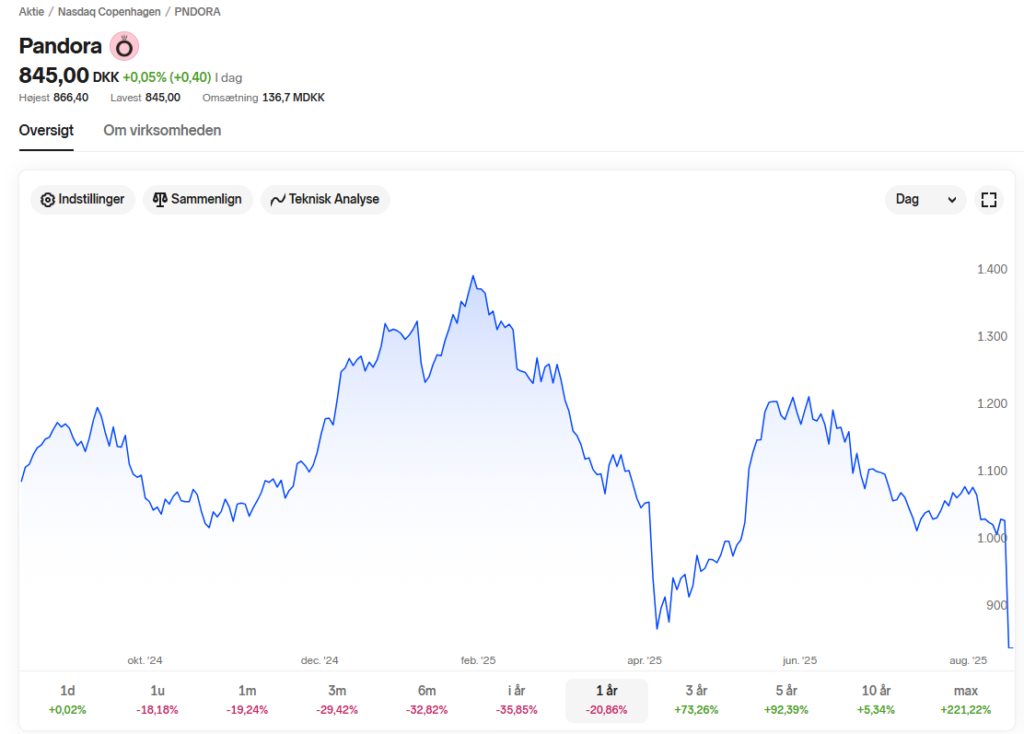This screenshot has height=734, width=1024.
Task: Select the 3m time range
Action: tap(337, 700)
